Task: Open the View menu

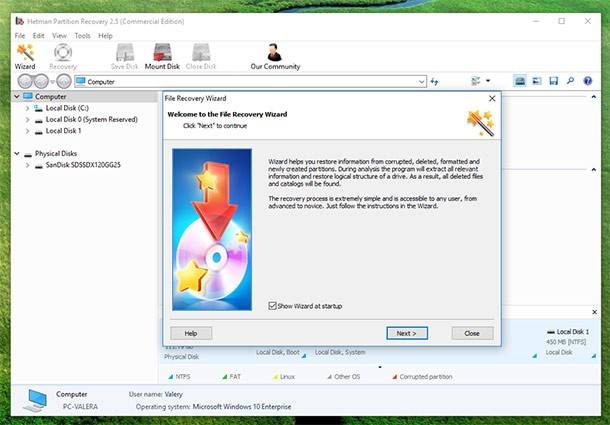Action: (x=59, y=36)
